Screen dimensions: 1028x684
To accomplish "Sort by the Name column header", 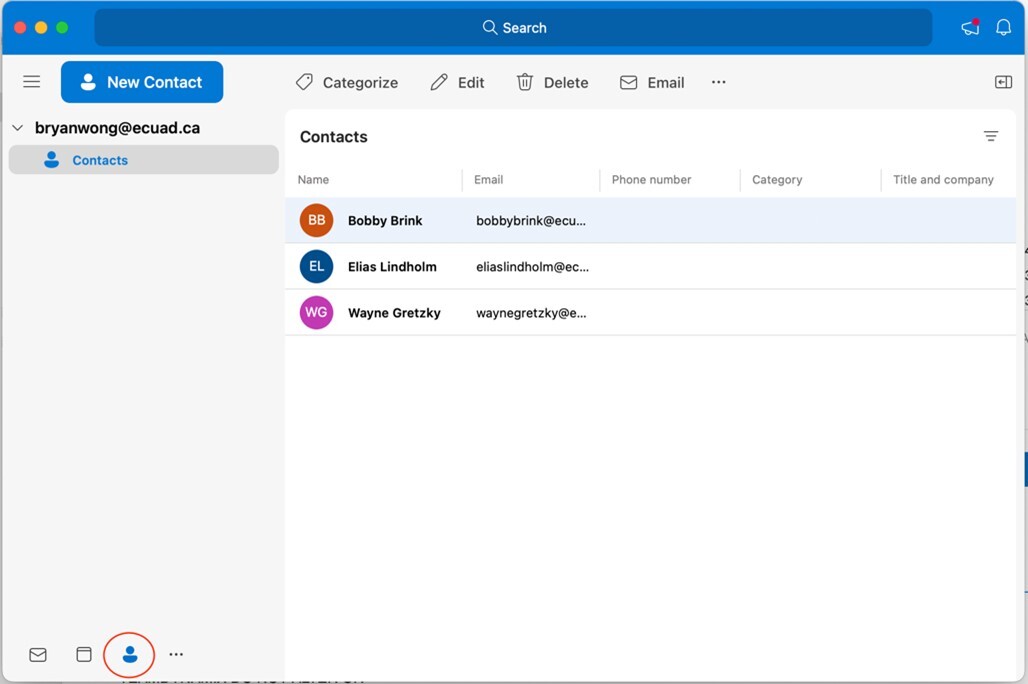I will pyautogui.click(x=313, y=180).
